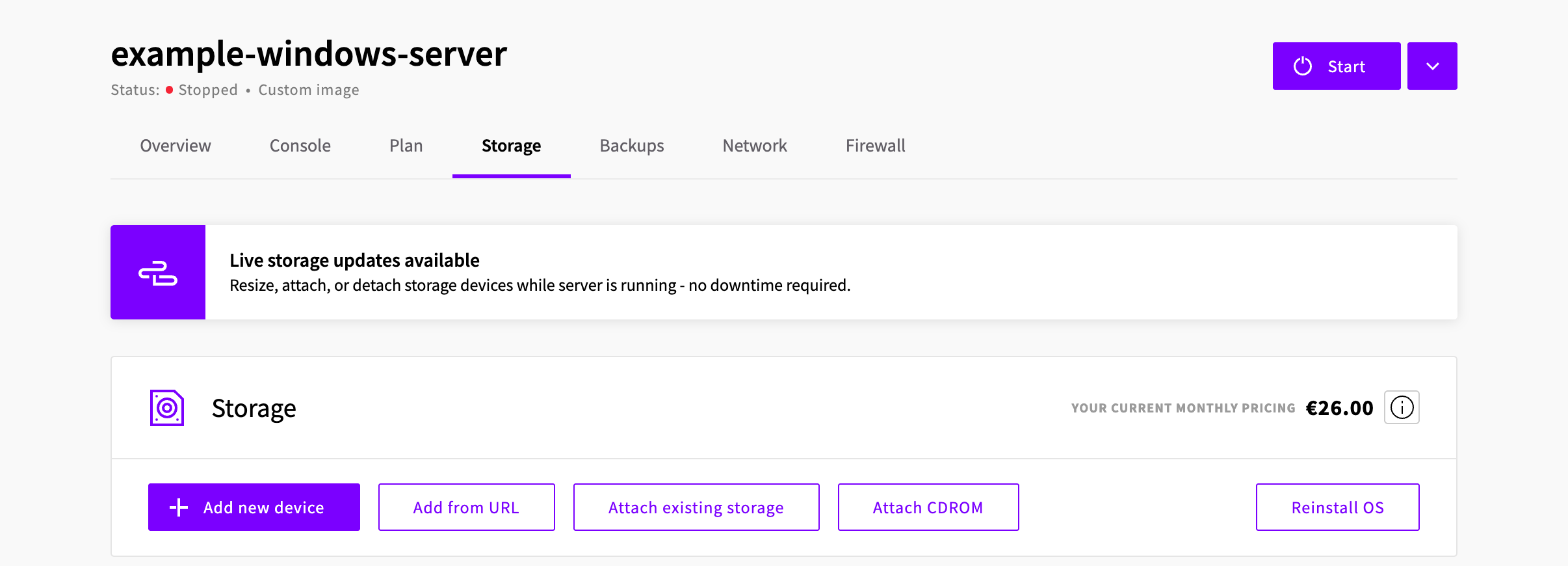Switch to the Console tab
1568x566 pixels.
[300, 146]
